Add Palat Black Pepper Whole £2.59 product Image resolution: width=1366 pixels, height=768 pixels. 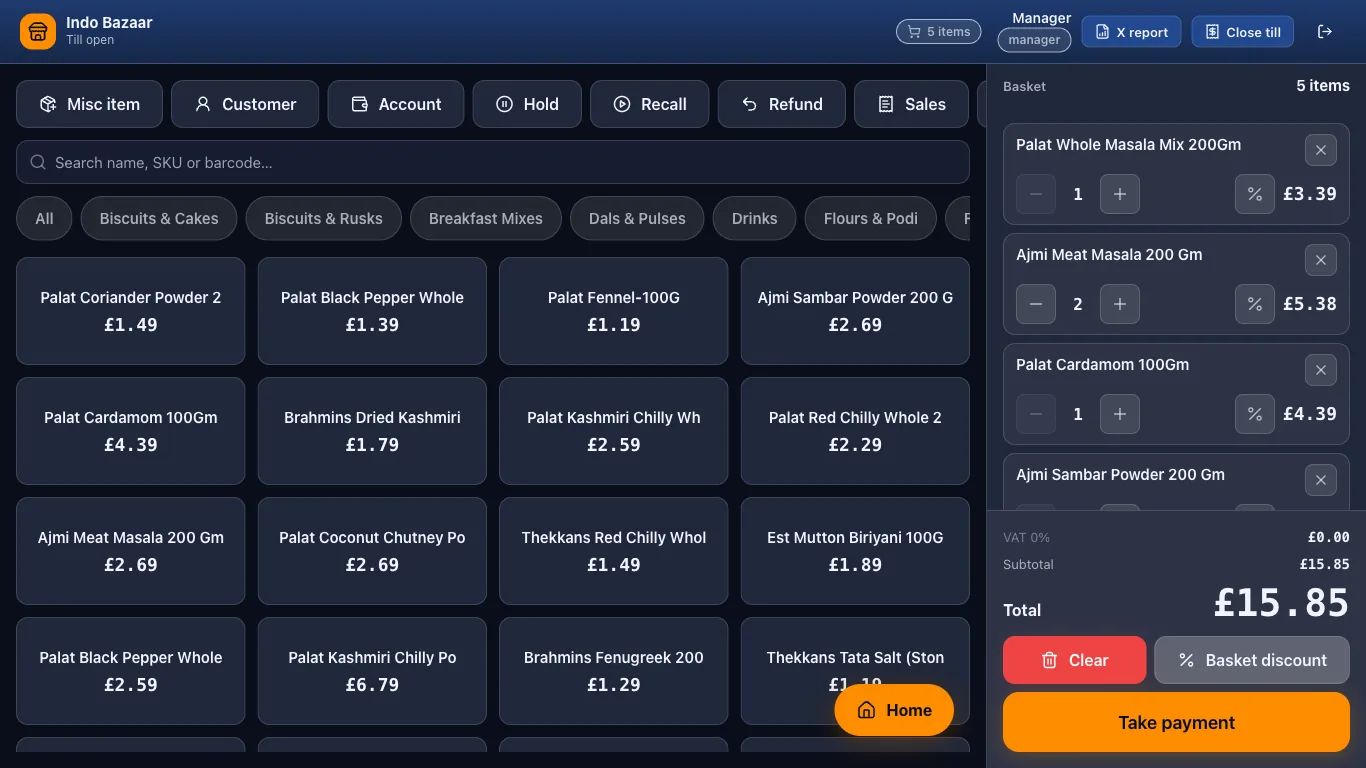[x=131, y=671]
